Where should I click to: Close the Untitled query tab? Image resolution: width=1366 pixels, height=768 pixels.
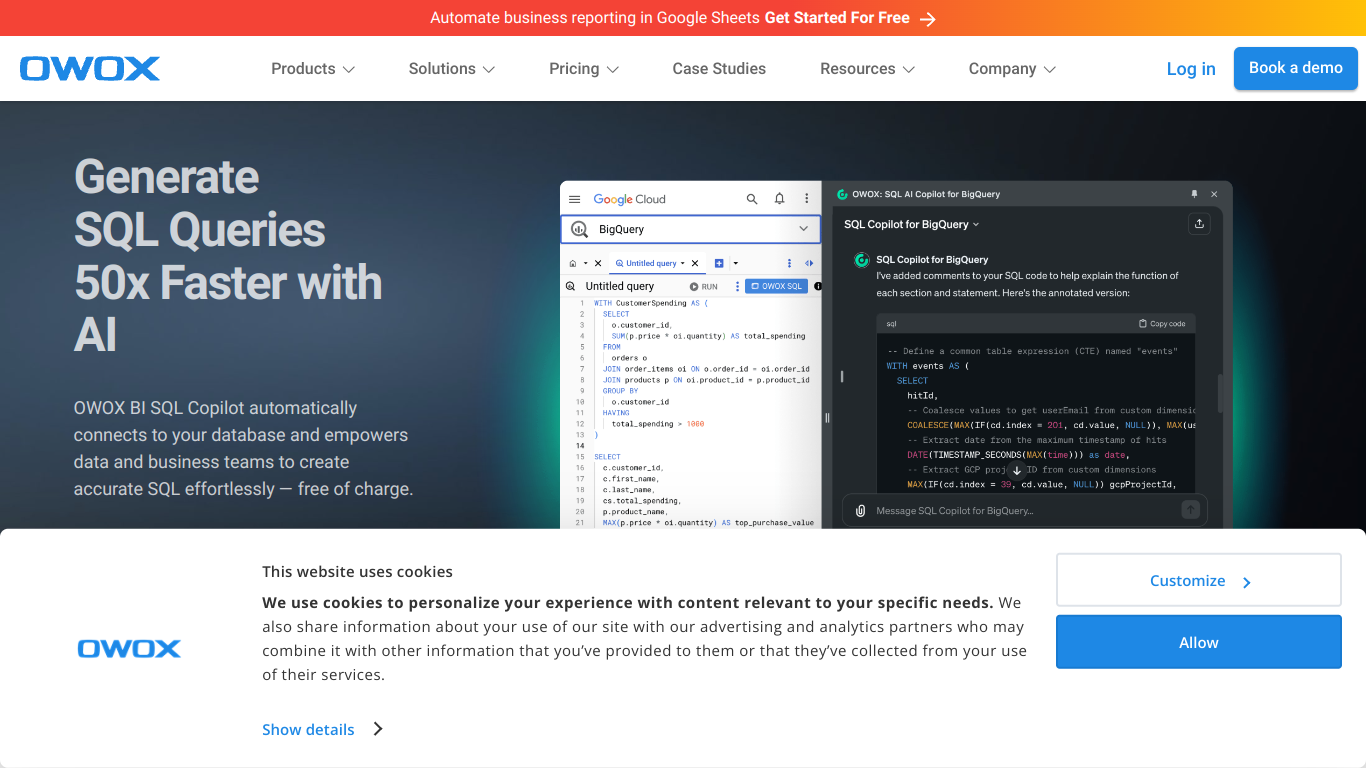(x=695, y=263)
